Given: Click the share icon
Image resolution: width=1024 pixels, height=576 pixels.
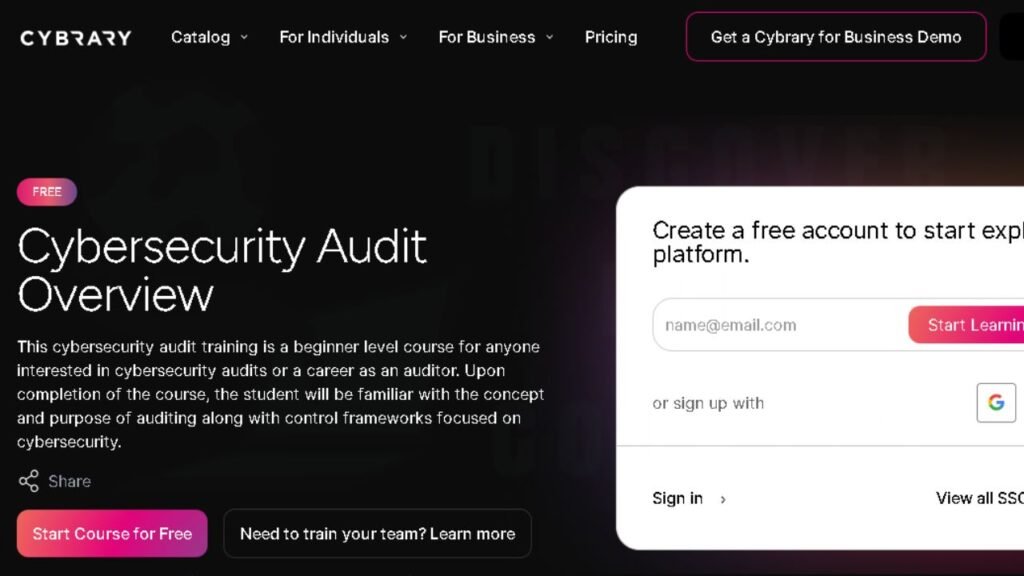Looking at the screenshot, I should coord(29,481).
